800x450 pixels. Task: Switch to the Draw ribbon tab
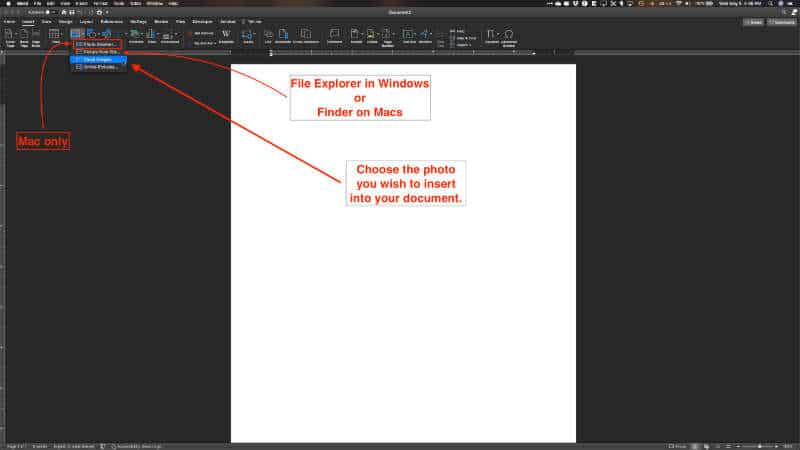46,22
